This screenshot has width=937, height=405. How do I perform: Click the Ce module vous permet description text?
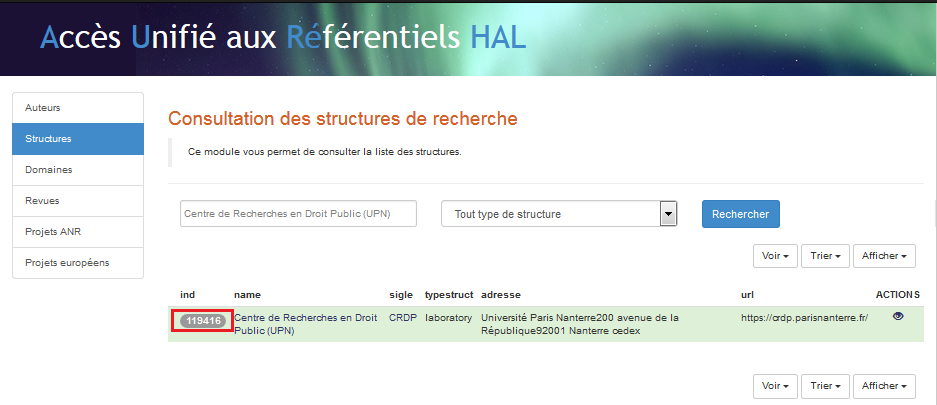(x=324, y=152)
